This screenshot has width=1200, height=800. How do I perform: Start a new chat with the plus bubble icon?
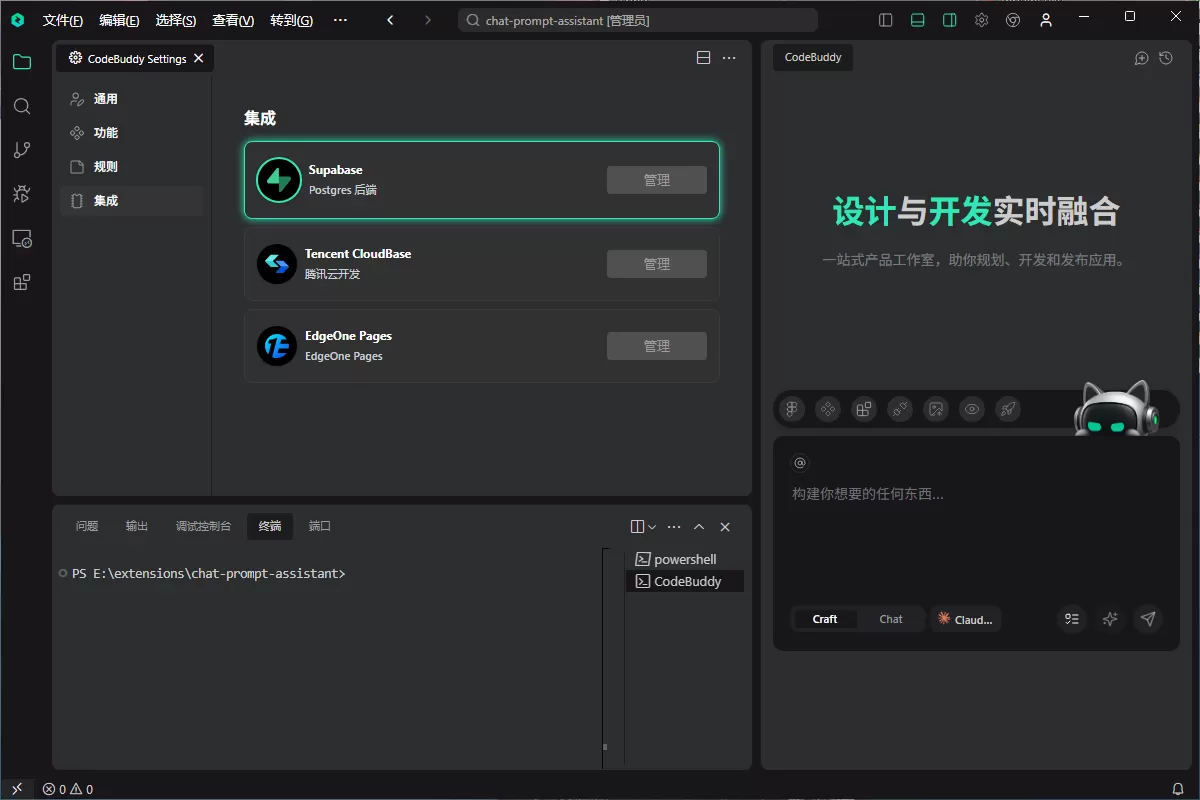pyautogui.click(x=1141, y=58)
